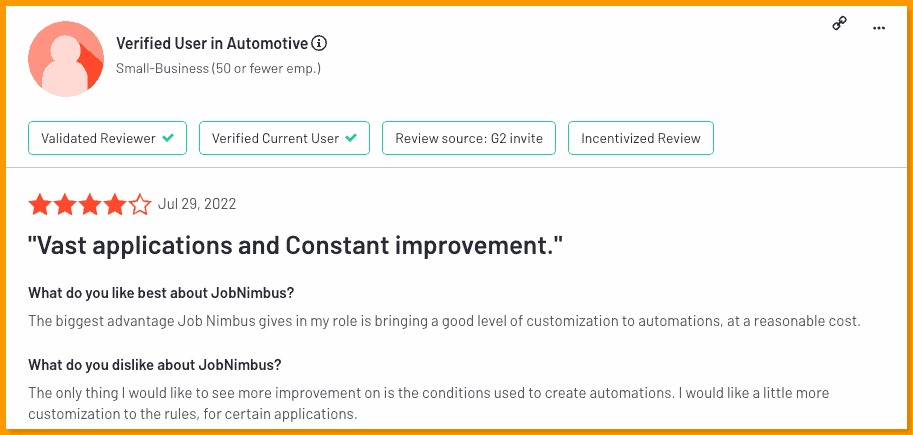Click What do you like best about JobNimbus heading
913x435 pixels.
(161, 292)
